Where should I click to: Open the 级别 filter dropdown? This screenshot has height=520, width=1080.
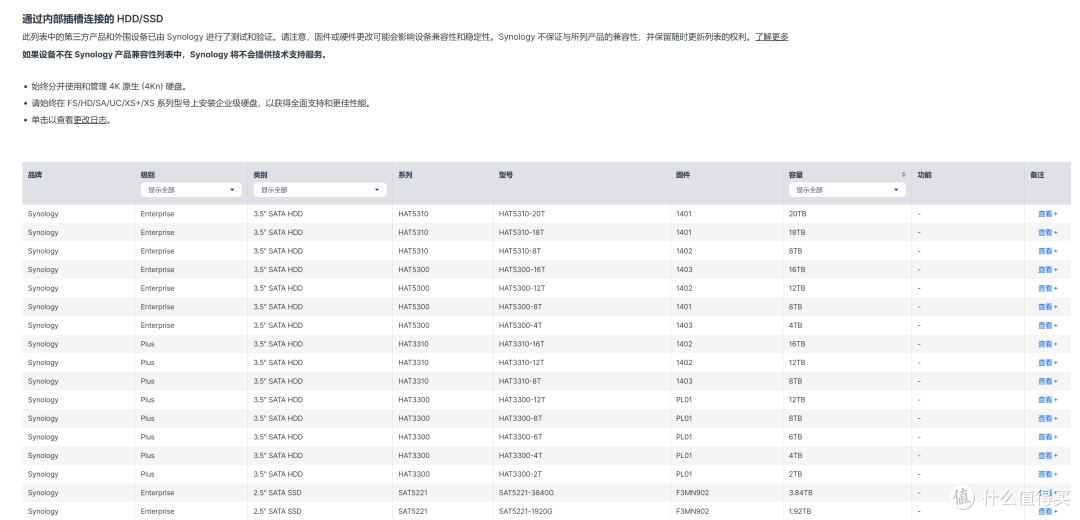191,189
